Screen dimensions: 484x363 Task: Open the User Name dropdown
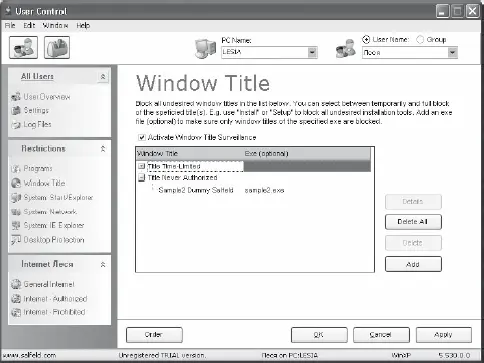(452, 52)
